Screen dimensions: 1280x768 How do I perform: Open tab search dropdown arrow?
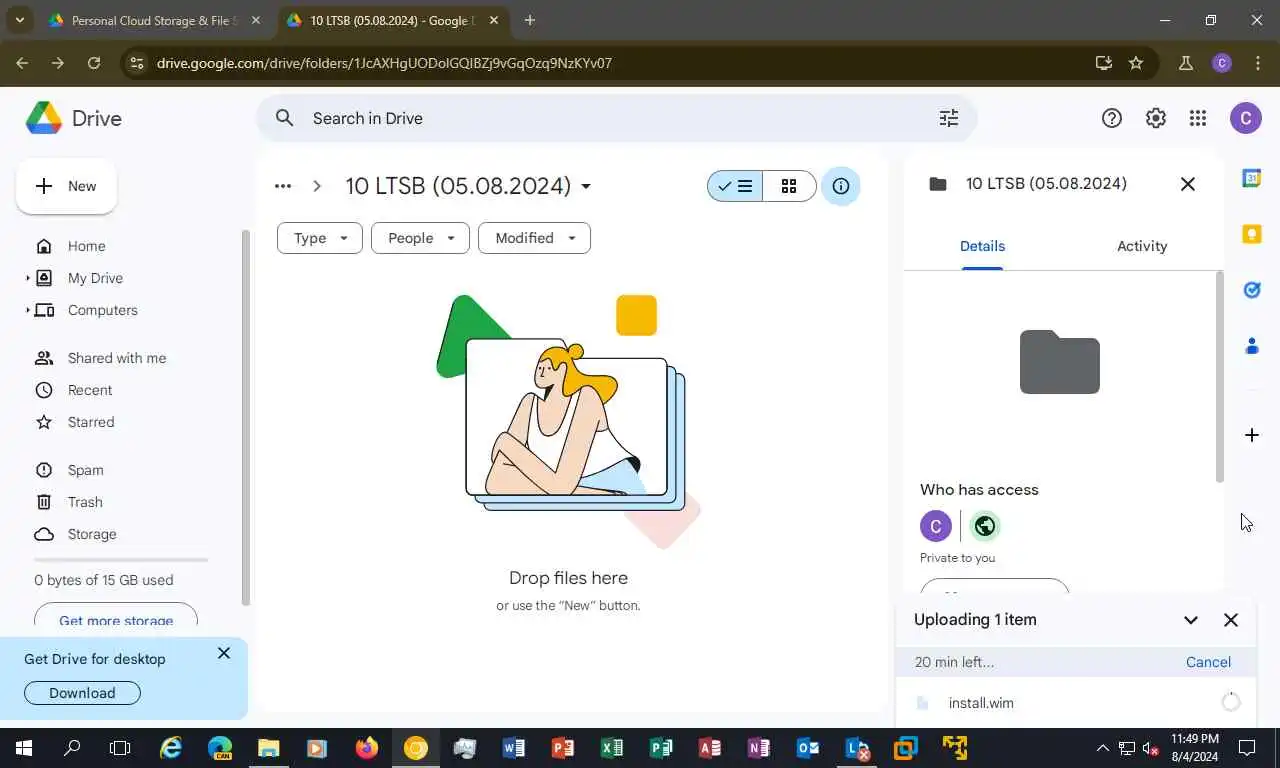[x=19, y=20]
